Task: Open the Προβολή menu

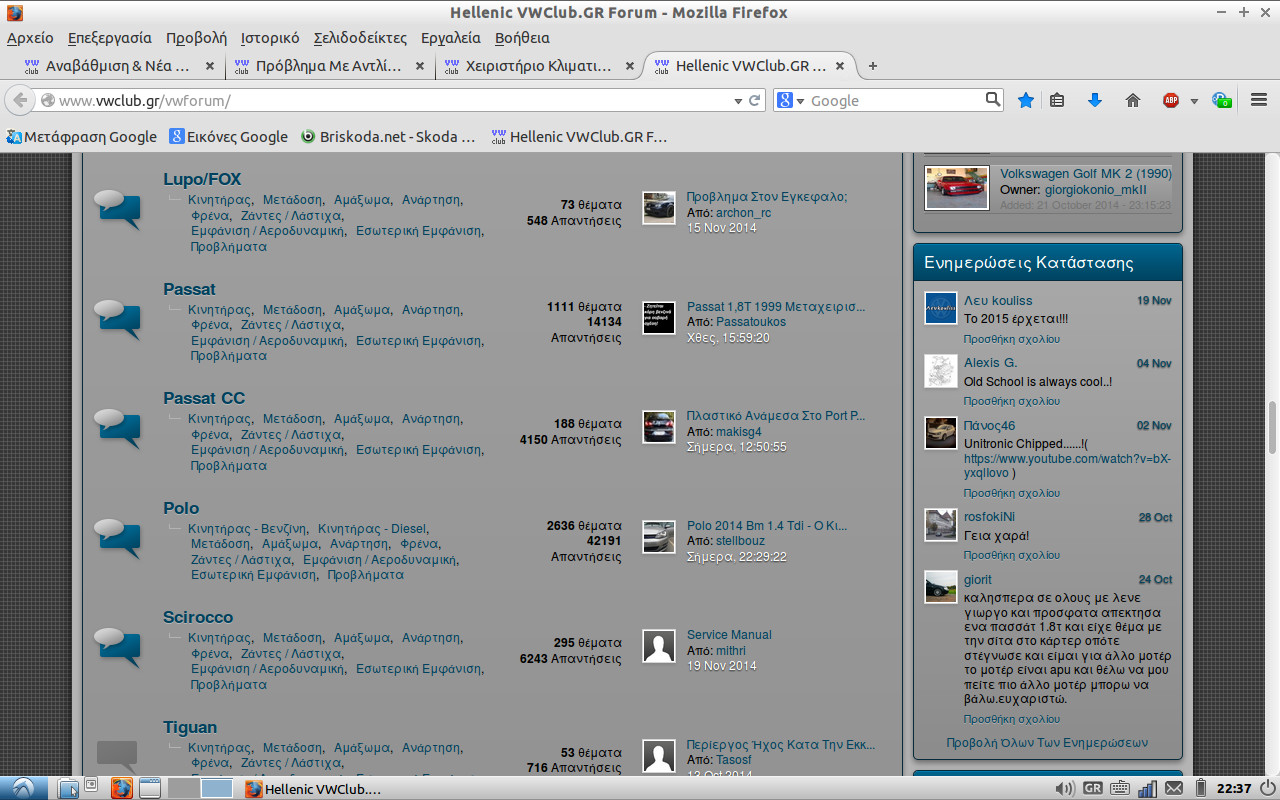Action: (x=196, y=38)
